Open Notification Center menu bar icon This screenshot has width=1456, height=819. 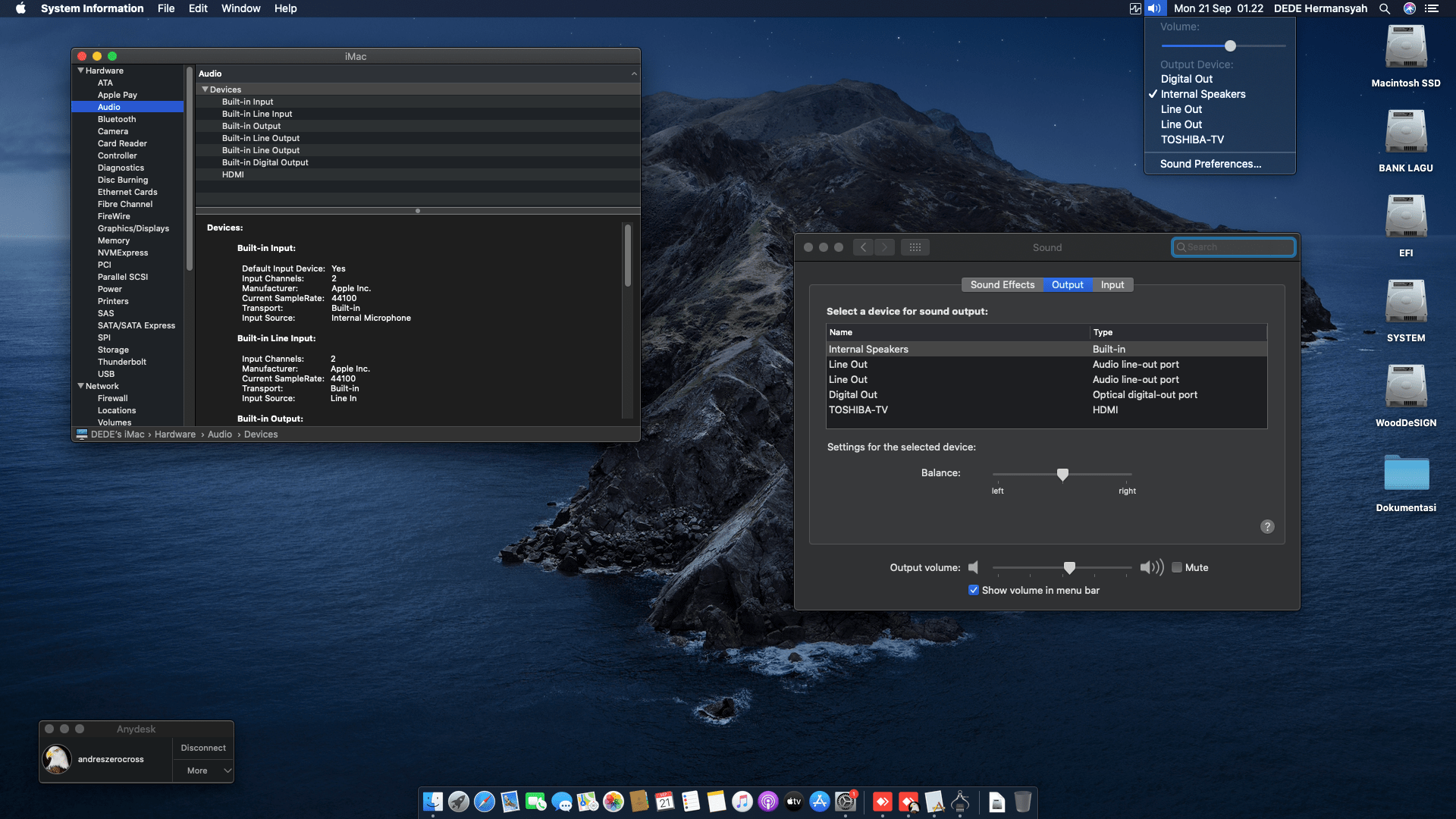click(1432, 8)
